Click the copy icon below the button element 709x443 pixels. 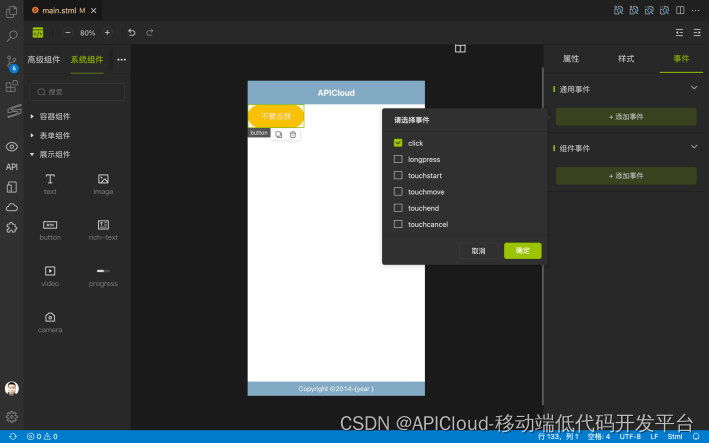click(x=279, y=135)
